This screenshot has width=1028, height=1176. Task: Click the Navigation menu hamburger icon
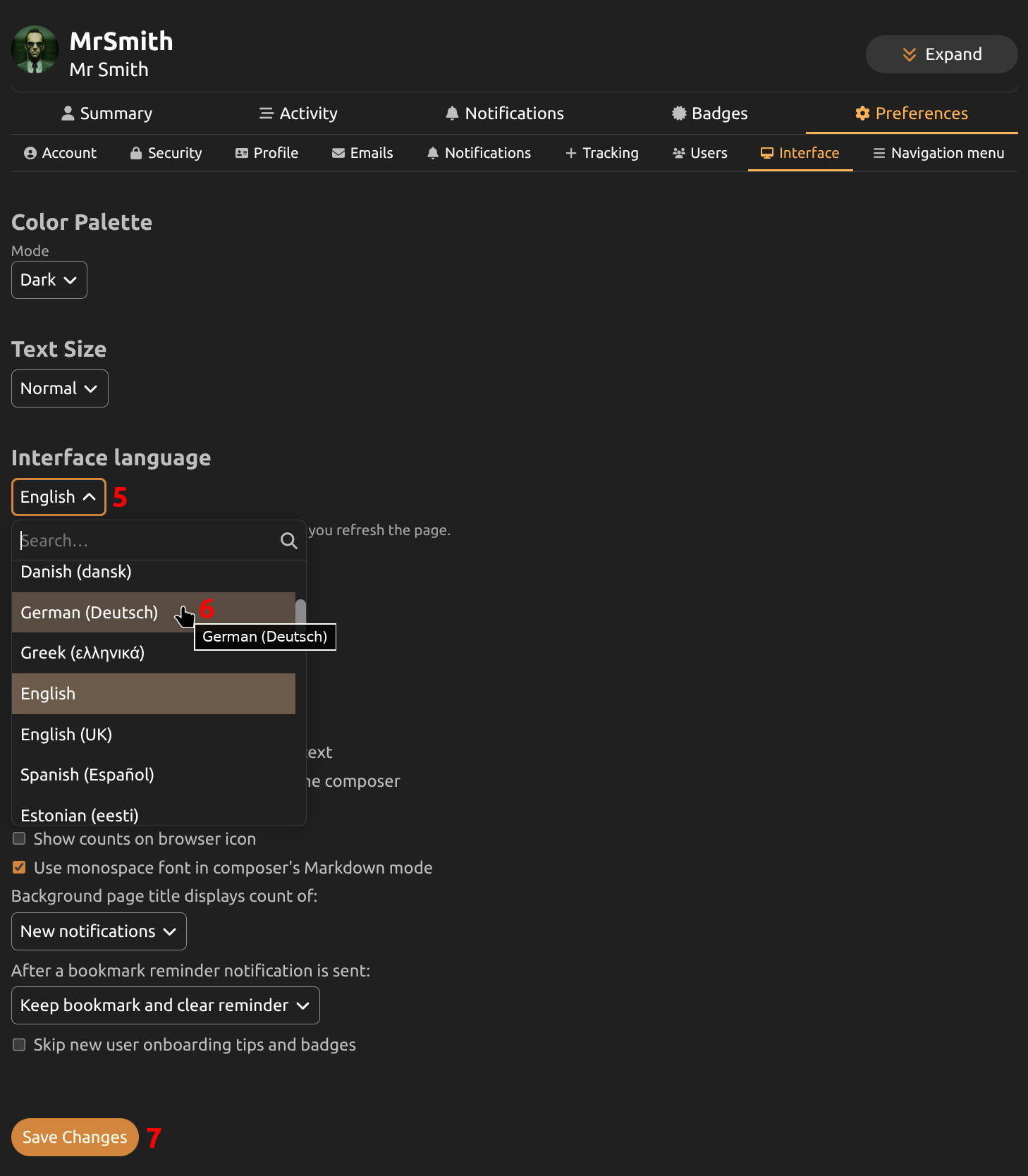[x=879, y=153]
